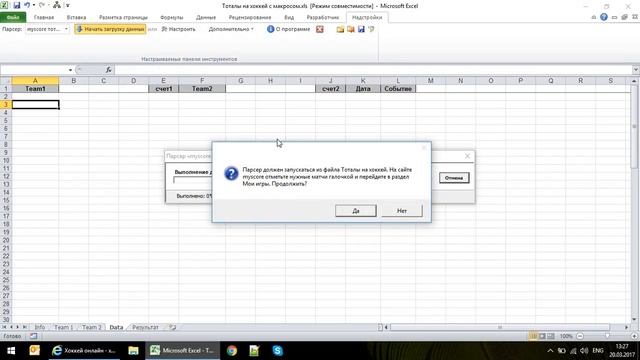Select the счет2 header cell
This screenshot has width=640, height=360.
pyautogui.click(x=331, y=89)
